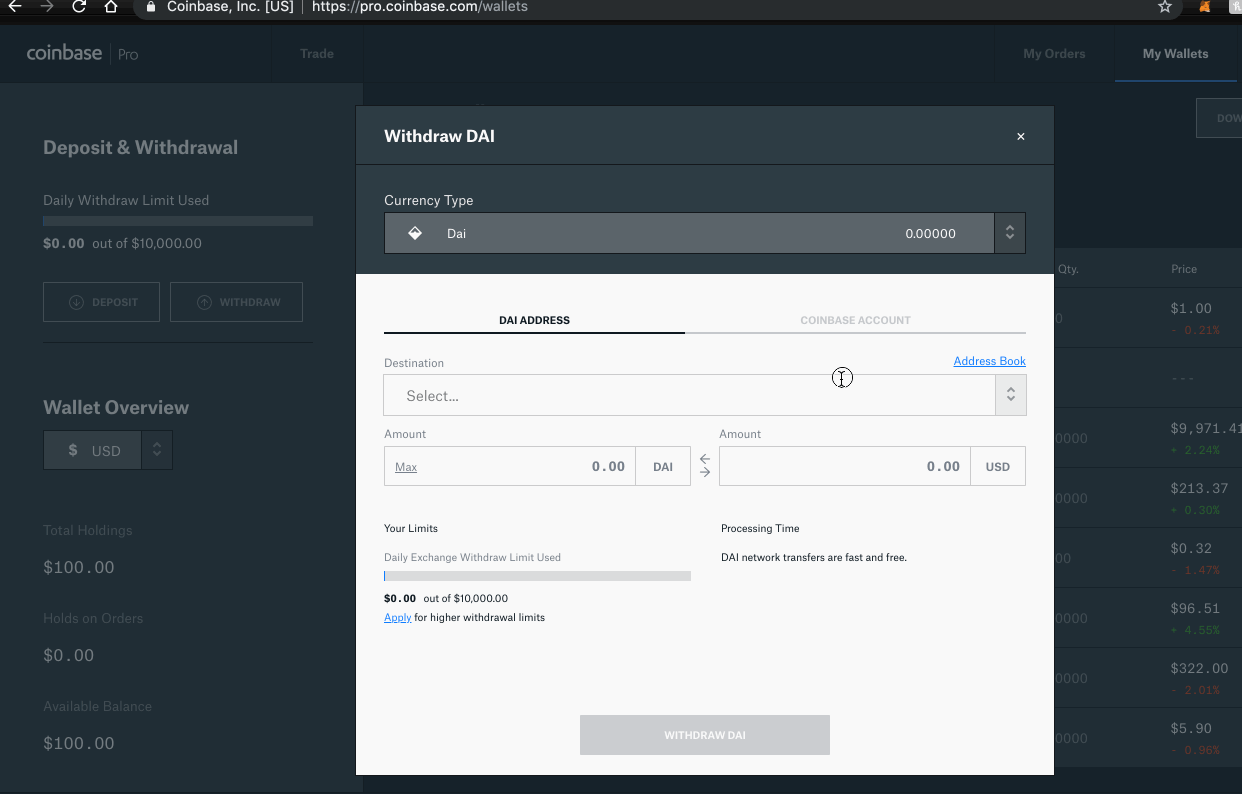Click the Coinbase Pro logo
This screenshot has width=1242, height=794.
tap(83, 53)
